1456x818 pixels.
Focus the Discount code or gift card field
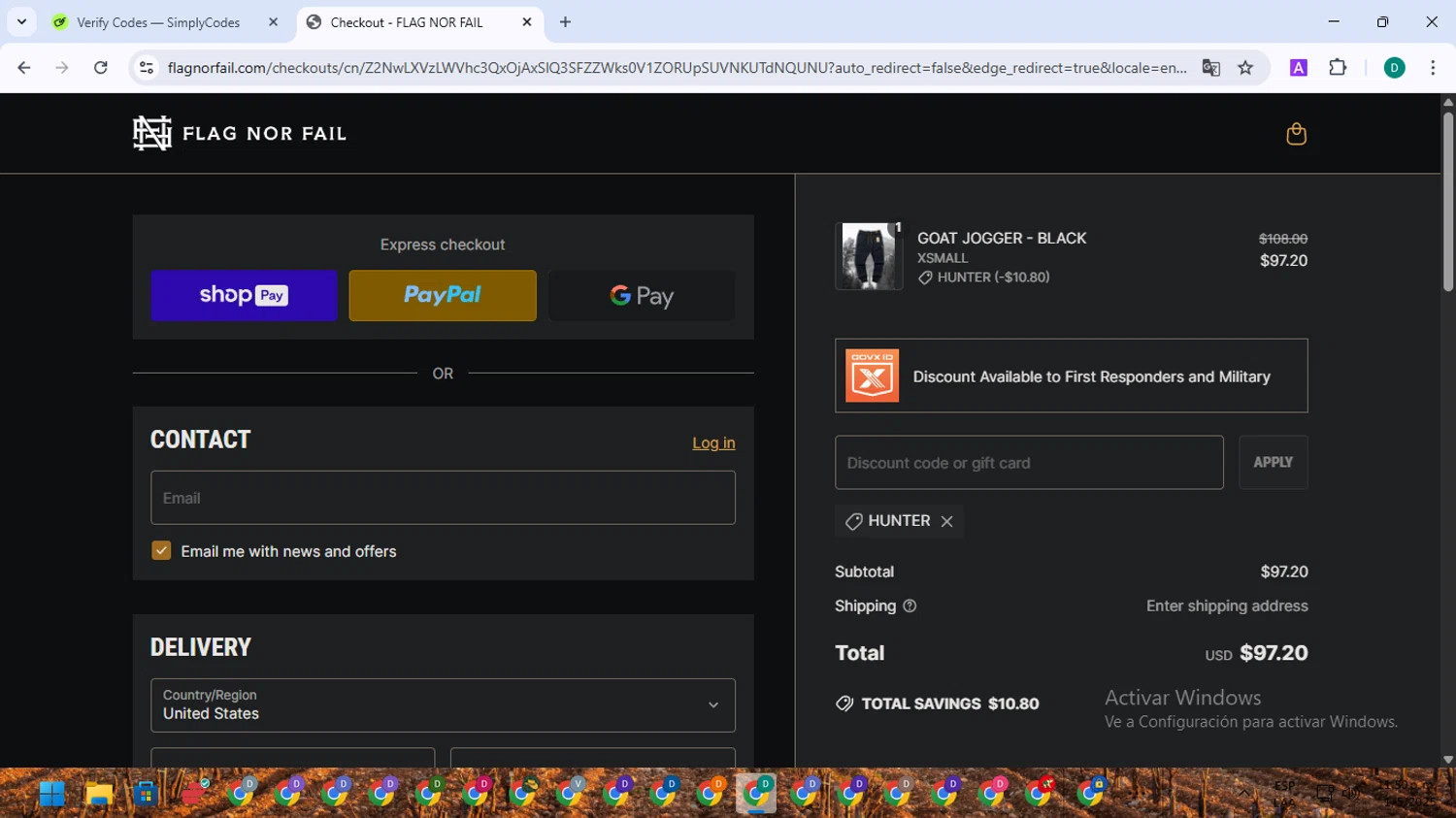point(1029,463)
